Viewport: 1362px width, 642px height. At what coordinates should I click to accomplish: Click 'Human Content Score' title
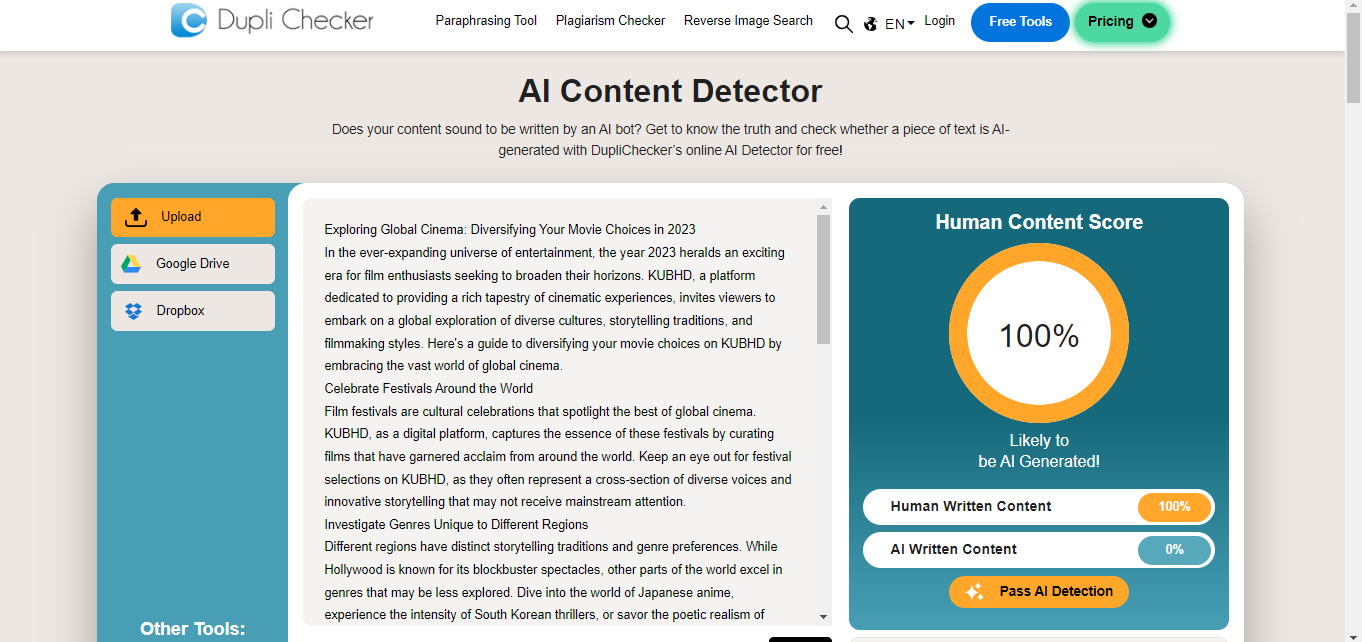click(x=1039, y=222)
